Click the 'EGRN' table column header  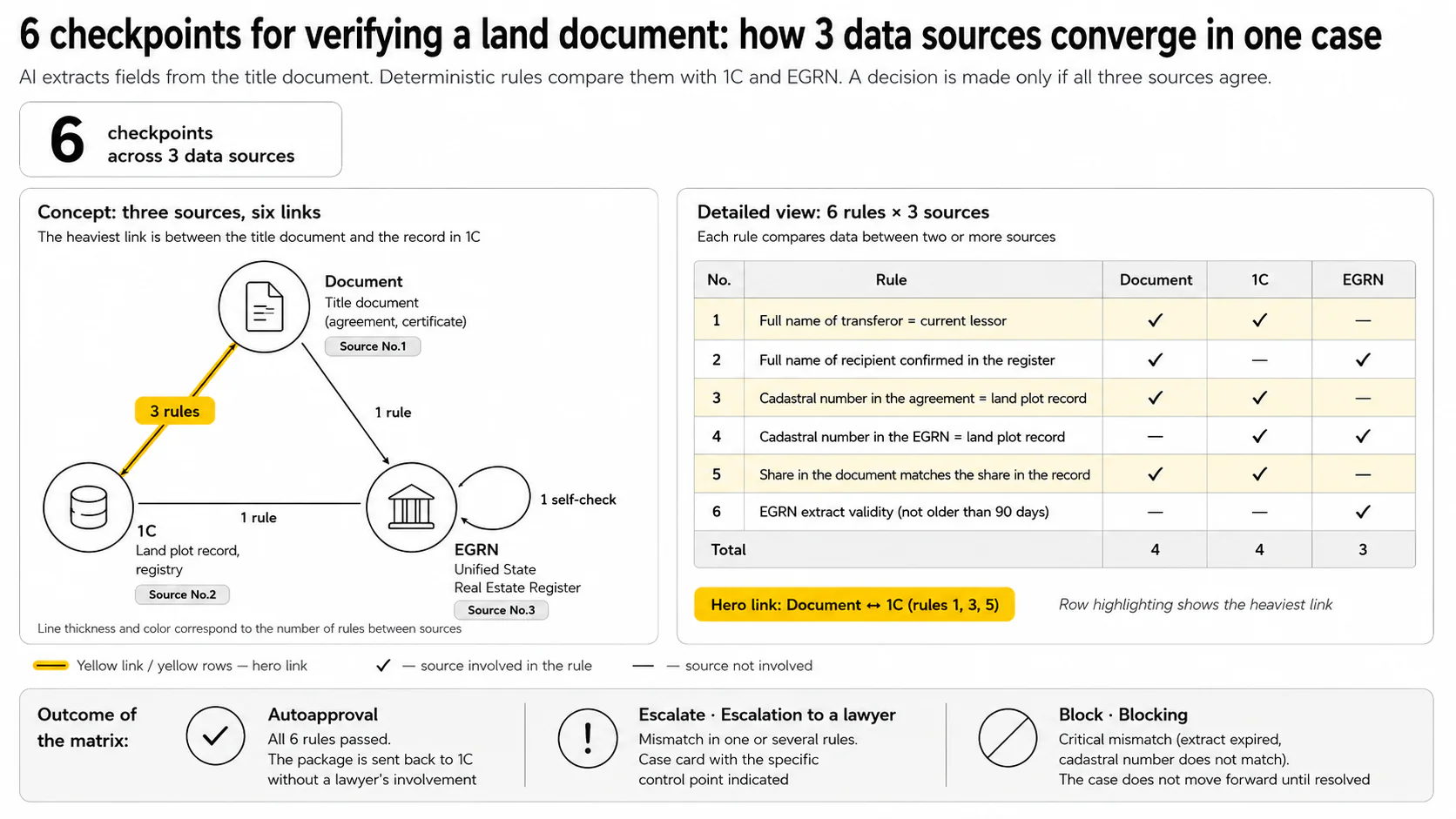pyautogui.click(x=1363, y=279)
